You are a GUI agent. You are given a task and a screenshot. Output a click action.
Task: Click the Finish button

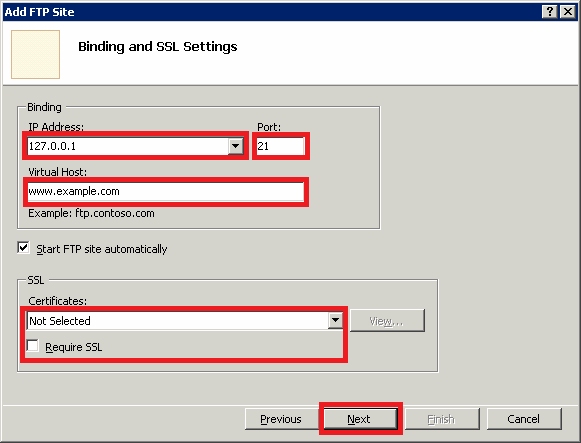pyautogui.click(x=442, y=419)
